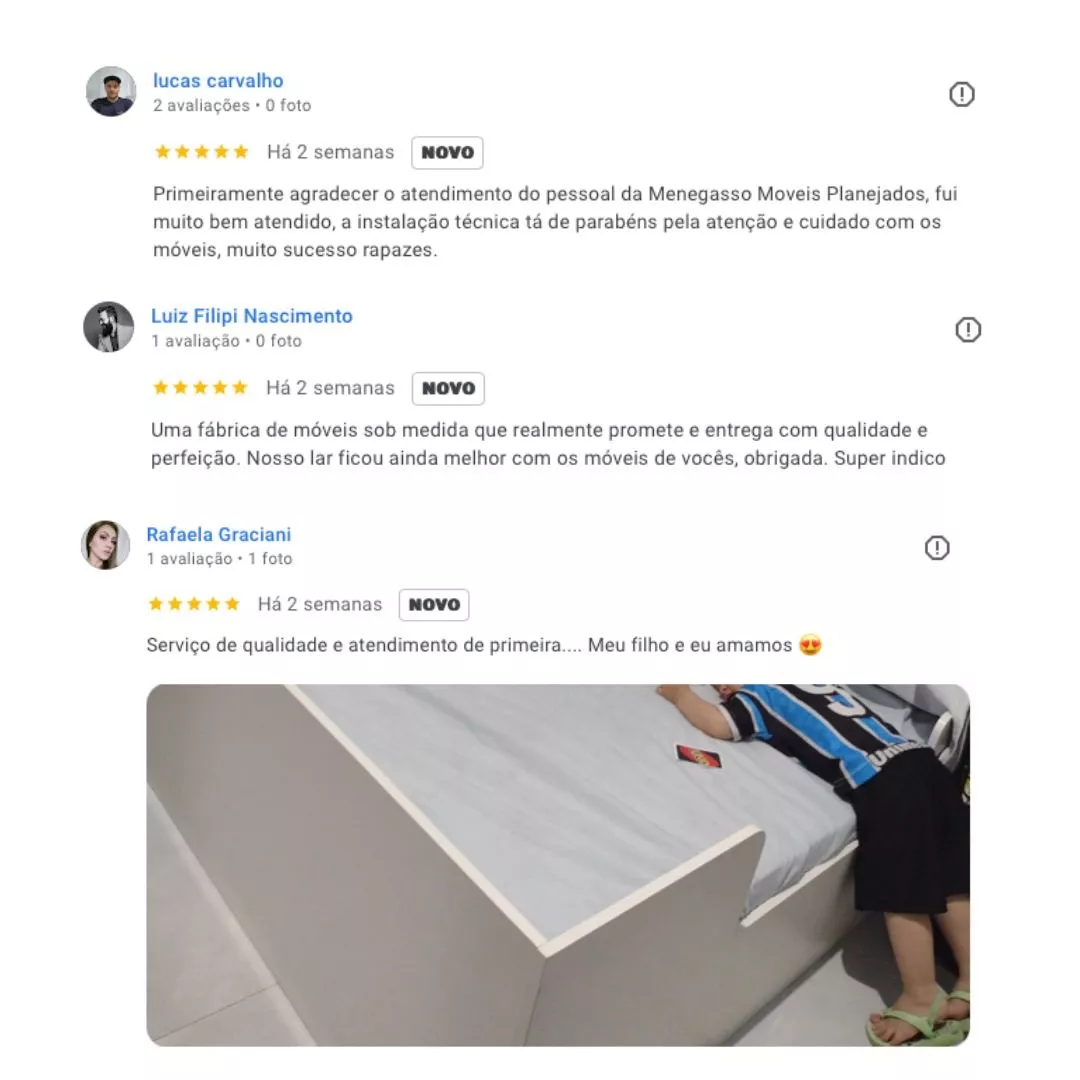Report Luiz Filipi Nascimento's review
The image size is (1080, 1080).
[968, 330]
